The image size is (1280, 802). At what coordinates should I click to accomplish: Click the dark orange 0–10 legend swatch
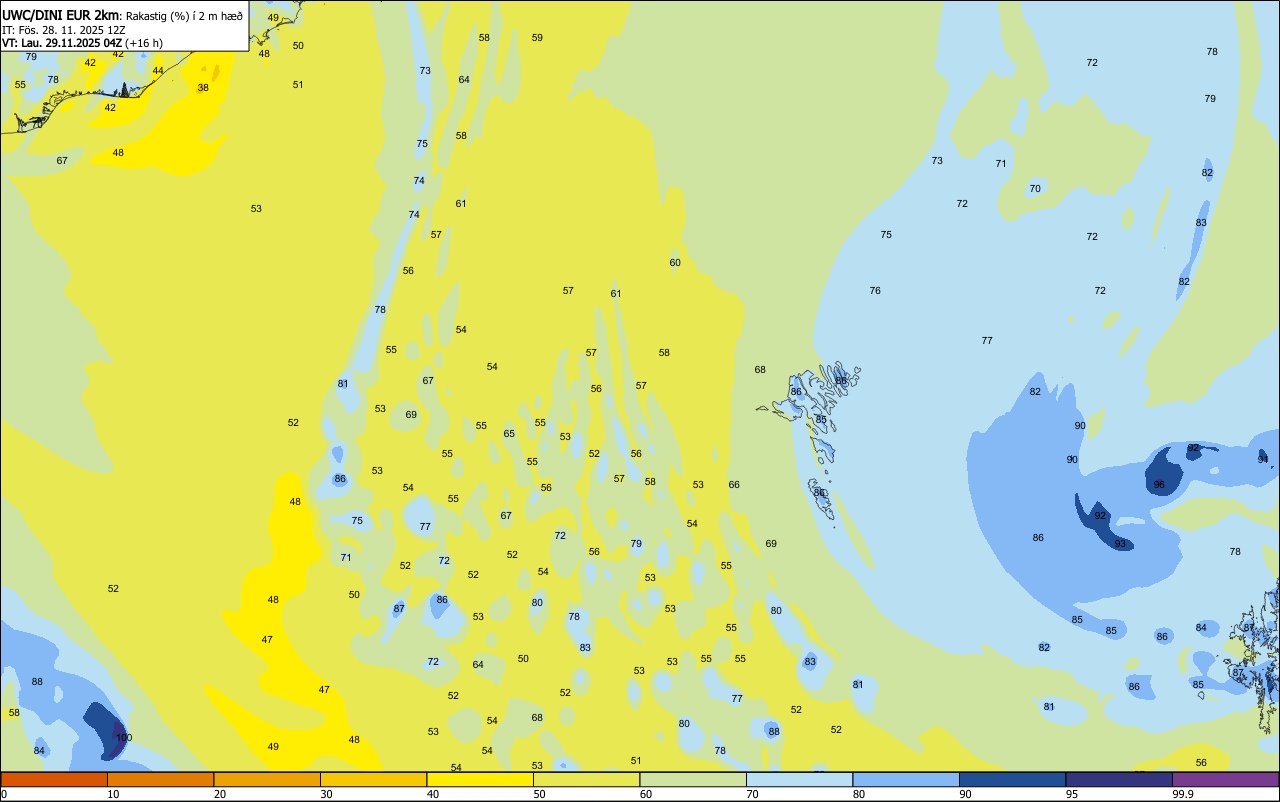point(54,779)
